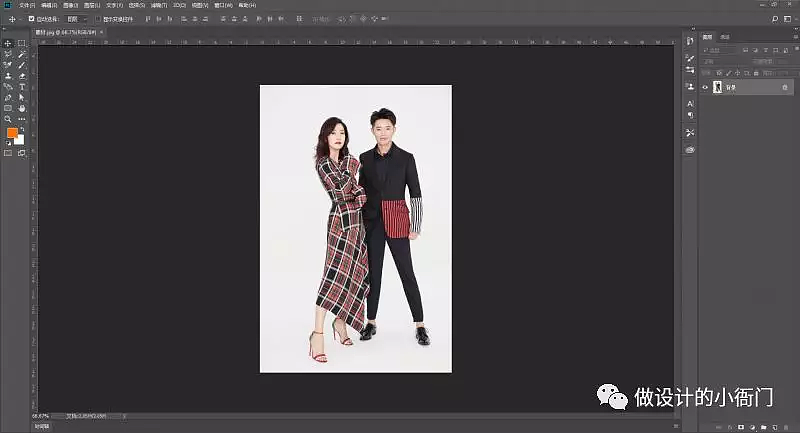Click the orange foreground color swatch
The height and width of the screenshot is (433, 800).
12,133
